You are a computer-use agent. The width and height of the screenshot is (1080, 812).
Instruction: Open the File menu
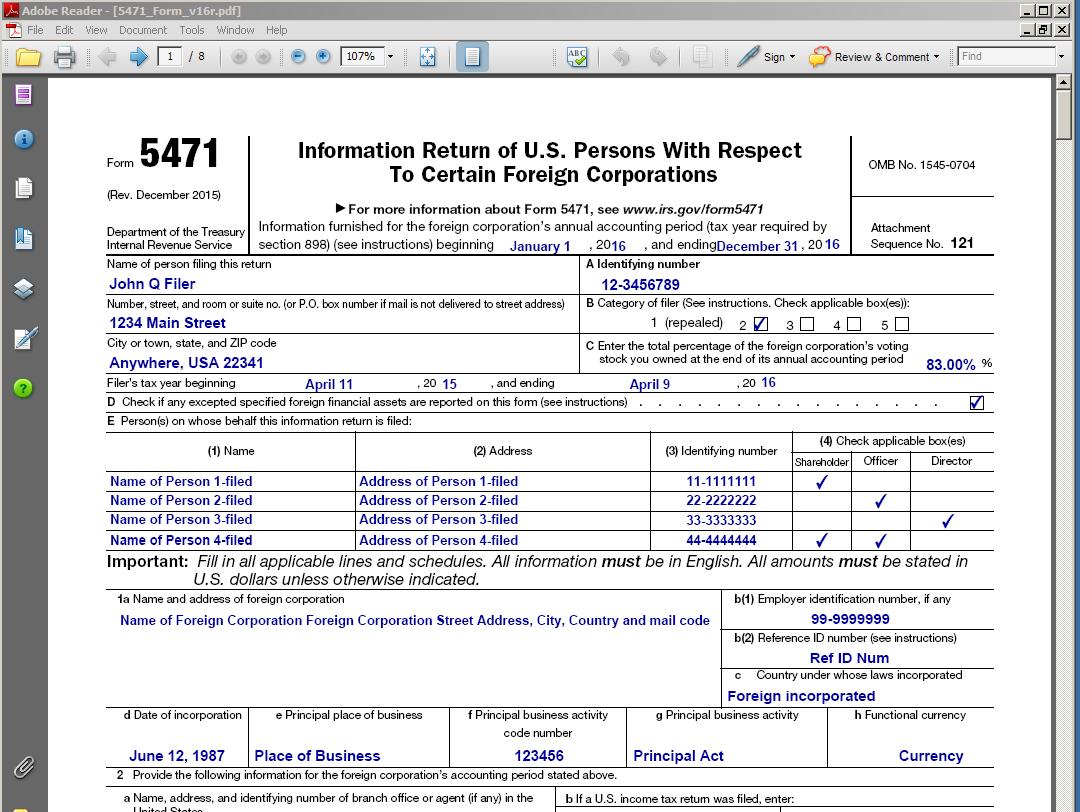coord(35,30)
